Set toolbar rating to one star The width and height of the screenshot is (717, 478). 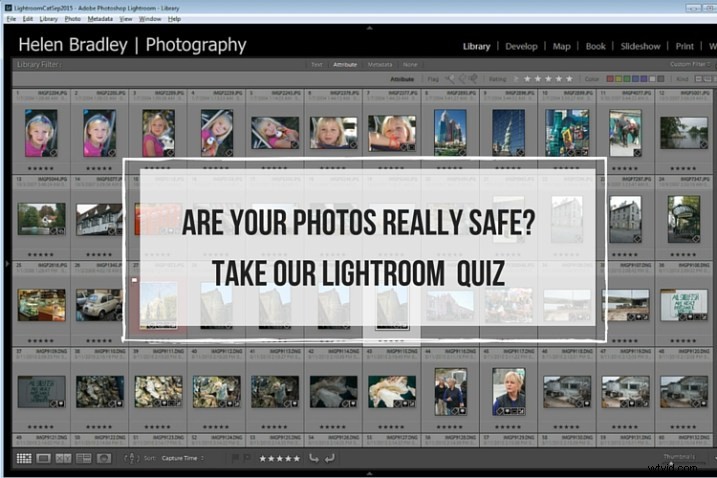263,458
